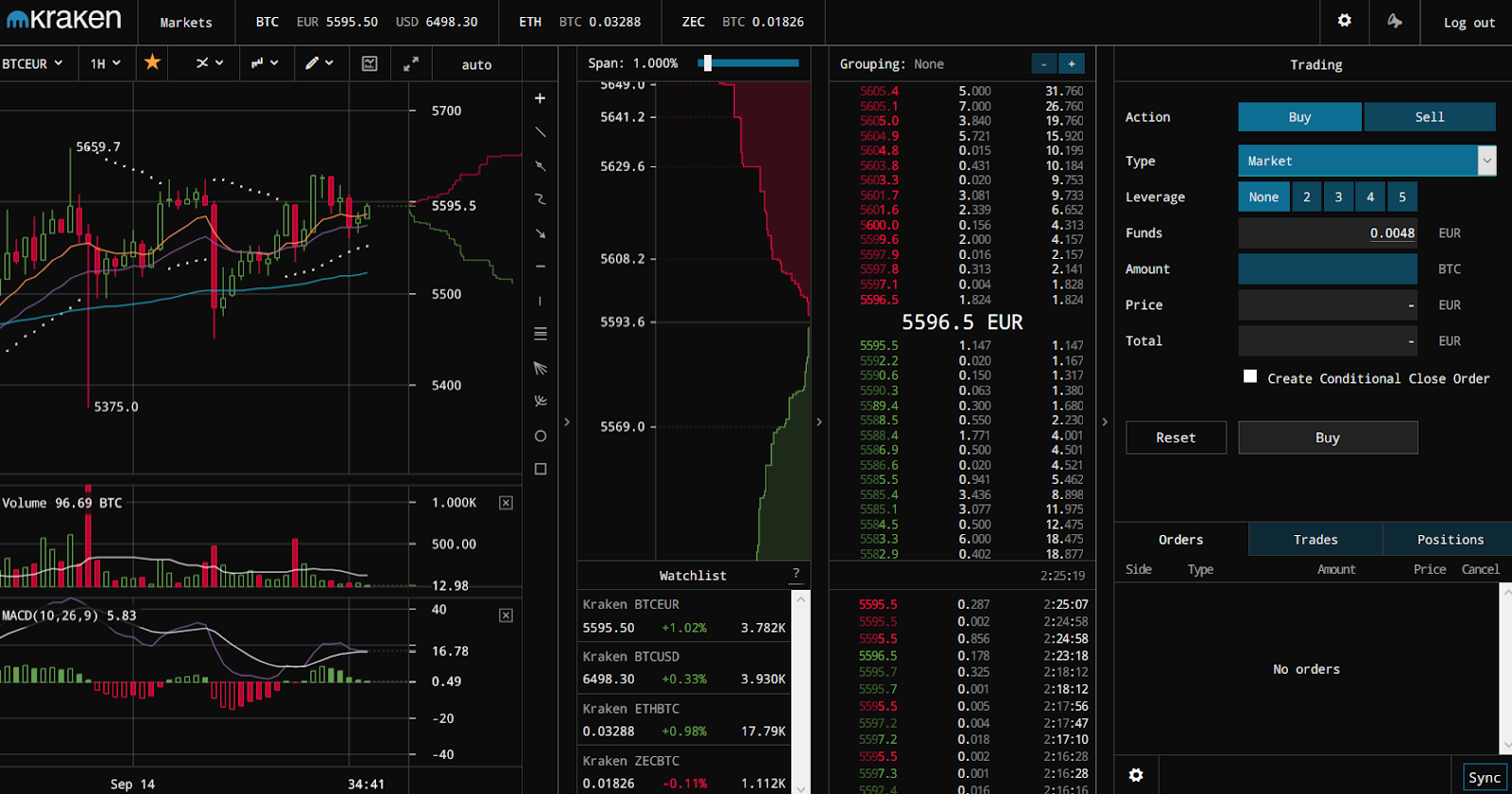Screen dimensions: 1512x794
Task: Select the freehand curve drawing tool
Action: point(540,199)
